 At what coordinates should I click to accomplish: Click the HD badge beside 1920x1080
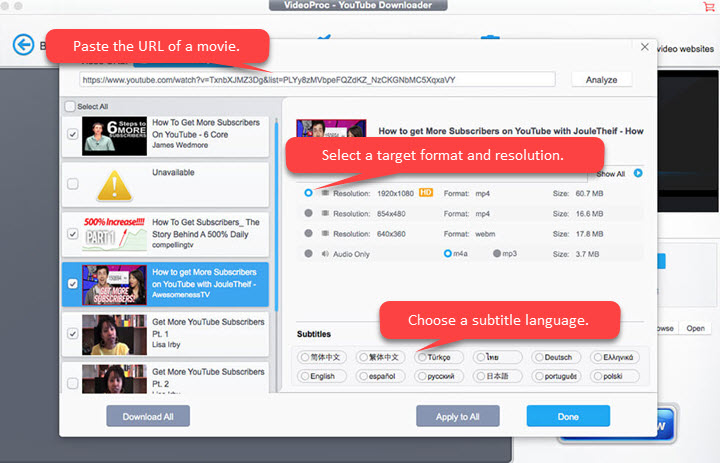pyautogui.click(x=426, y=192)
